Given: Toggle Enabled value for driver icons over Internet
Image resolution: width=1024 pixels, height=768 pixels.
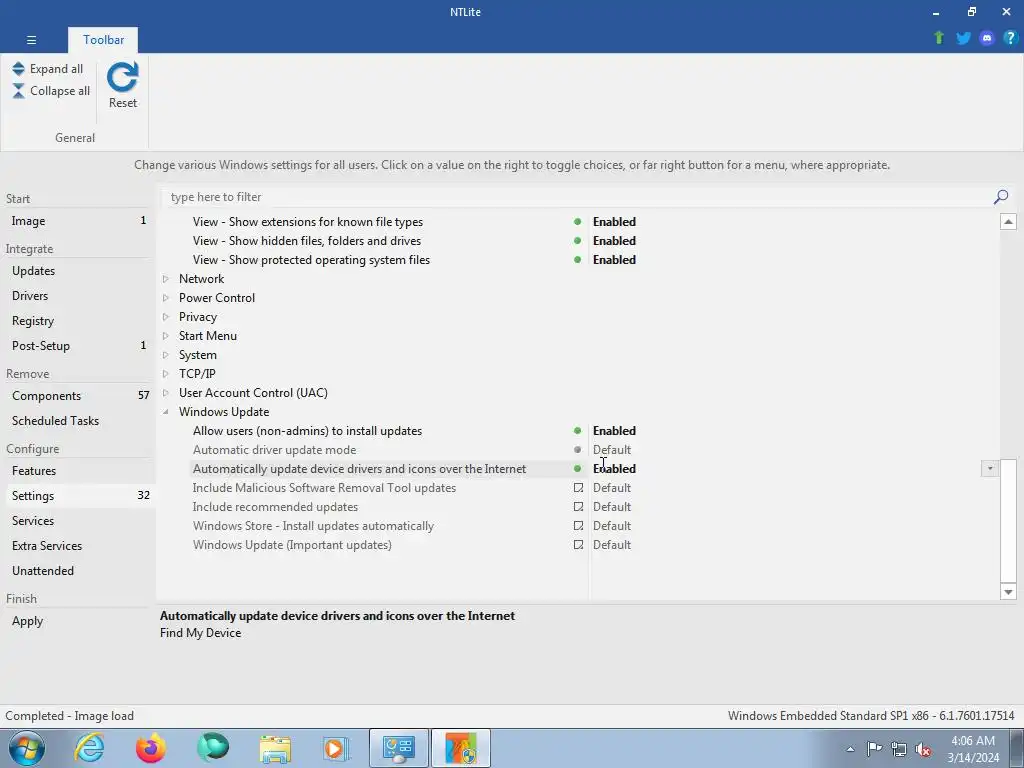Looking at the screenshot, I should click(x=614, y=469).
